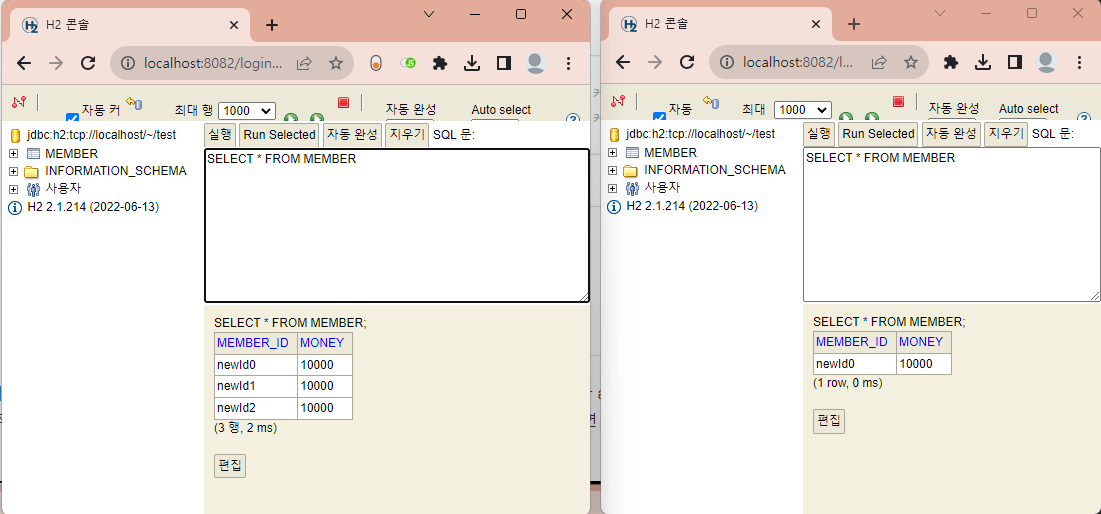Click 실행 button in left H2 window
The width and height of the screenshot is (1101, 514).
click(220, 134)
